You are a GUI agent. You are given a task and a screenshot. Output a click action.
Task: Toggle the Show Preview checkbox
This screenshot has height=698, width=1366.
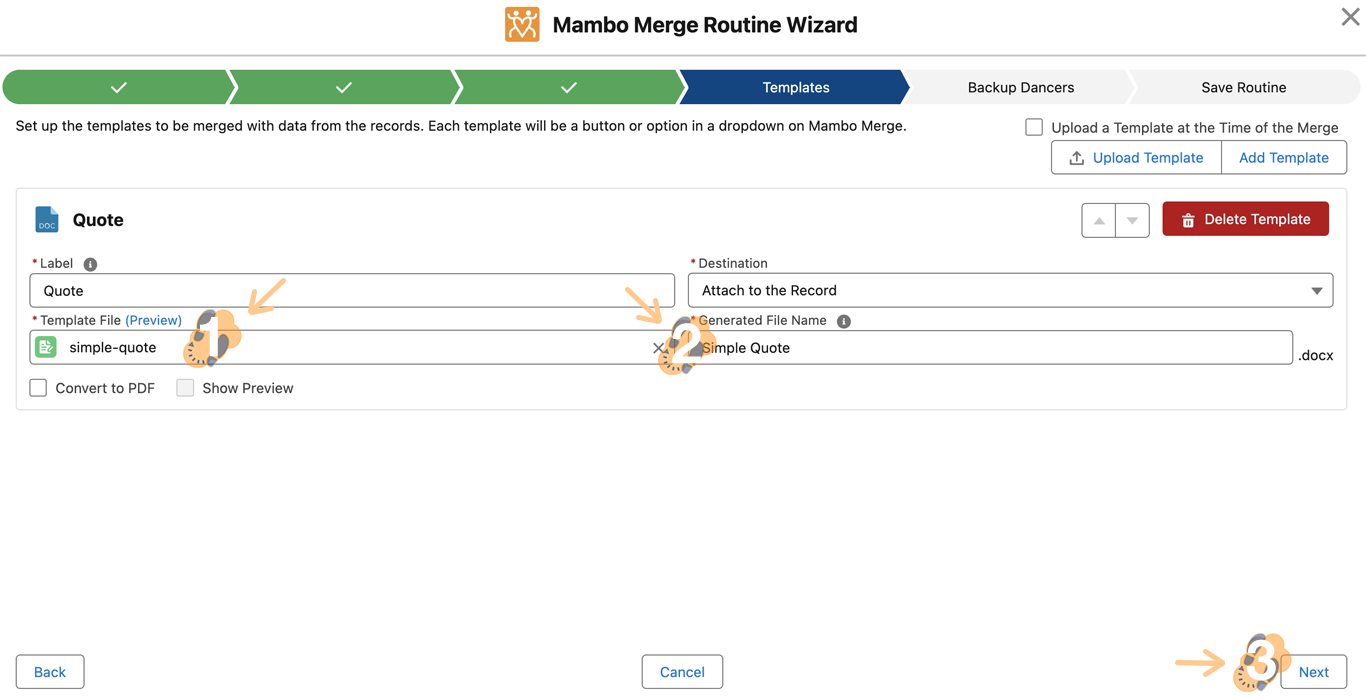point(185,388)
